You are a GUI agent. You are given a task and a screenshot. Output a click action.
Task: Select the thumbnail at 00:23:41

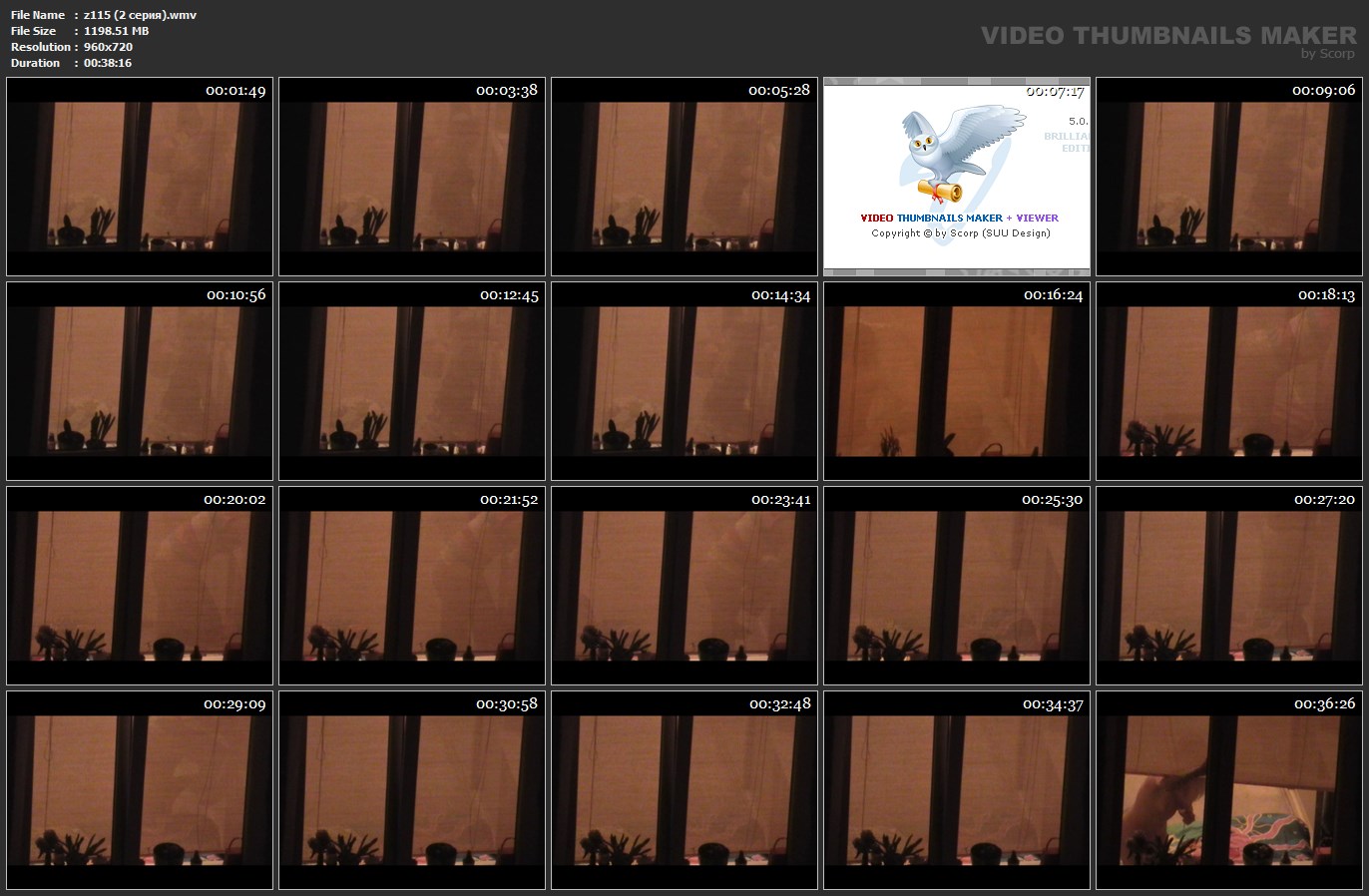click(x=684, y=586)
